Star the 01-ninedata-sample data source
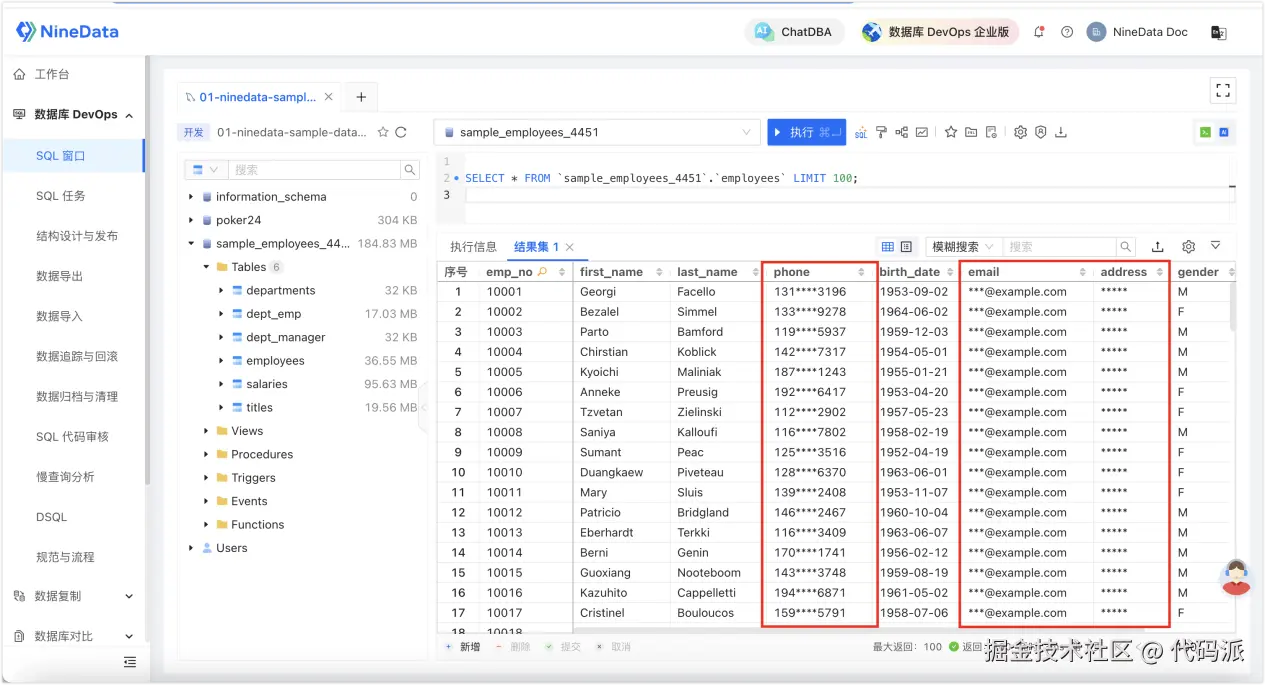 pyautogui.click(x=383, y=132)
